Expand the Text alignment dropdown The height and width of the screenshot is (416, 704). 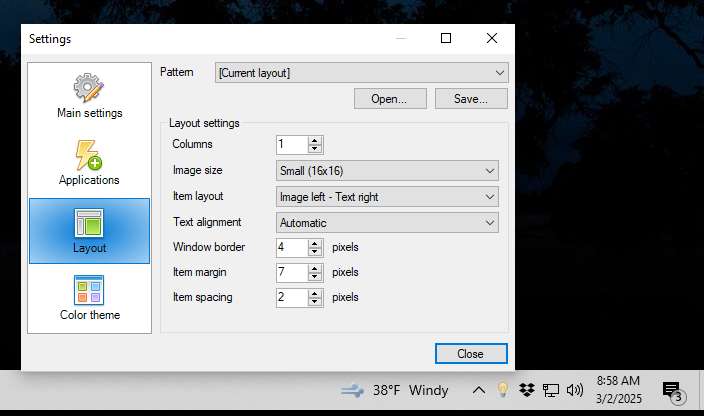(x=387, y=223)
